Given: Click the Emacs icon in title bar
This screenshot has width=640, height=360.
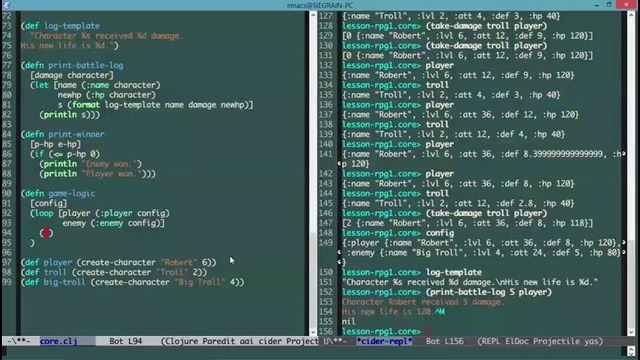Looking at the screenshot, I should pos(6,5).
